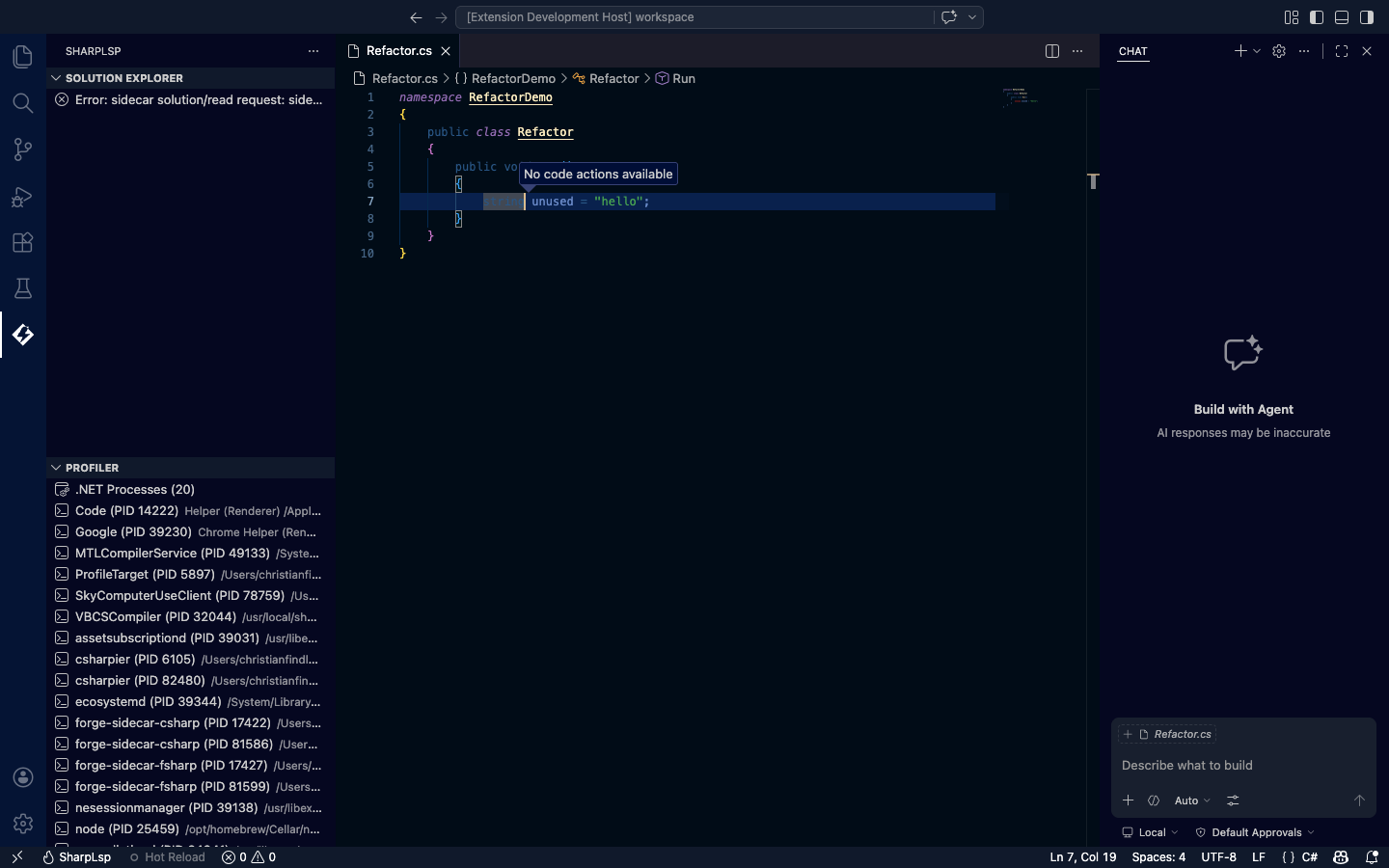
Task: Open the Extensions view icon
Action: click(23, 242)
